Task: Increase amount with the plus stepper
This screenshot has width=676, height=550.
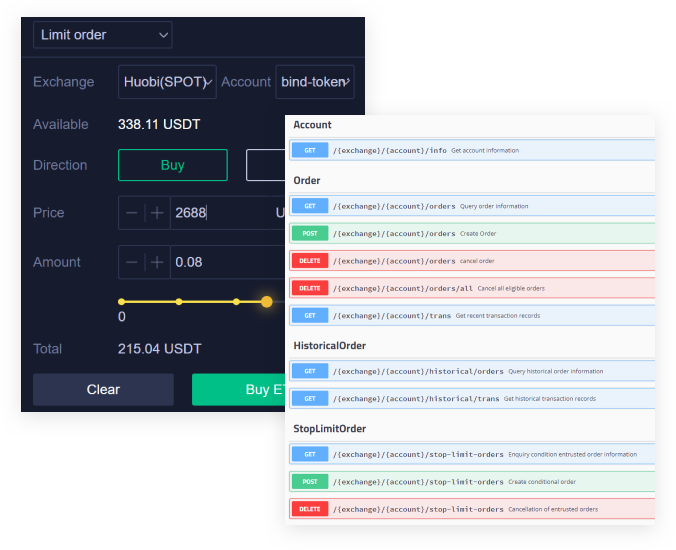Action: point(157,262)
